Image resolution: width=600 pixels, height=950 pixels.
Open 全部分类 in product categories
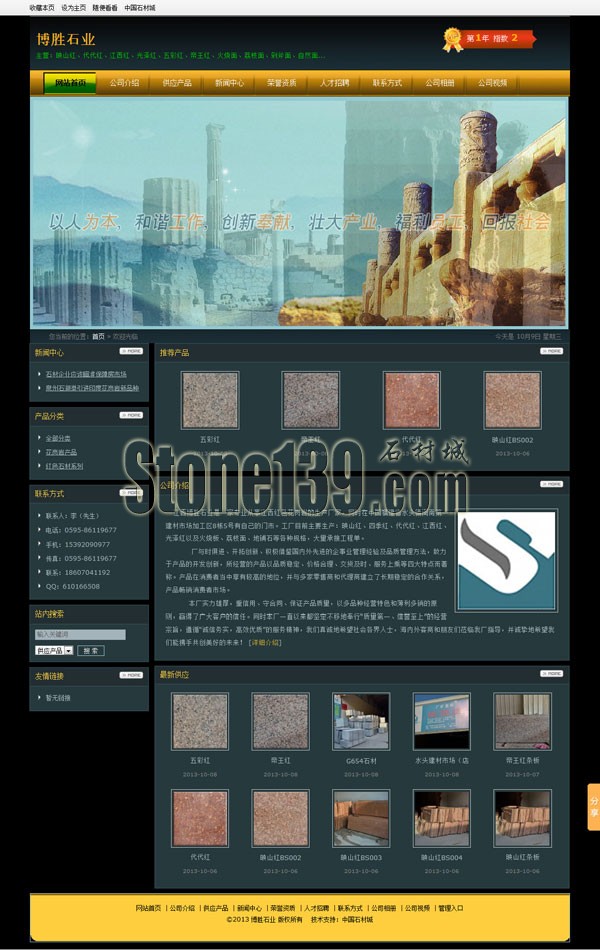point(58,438)
